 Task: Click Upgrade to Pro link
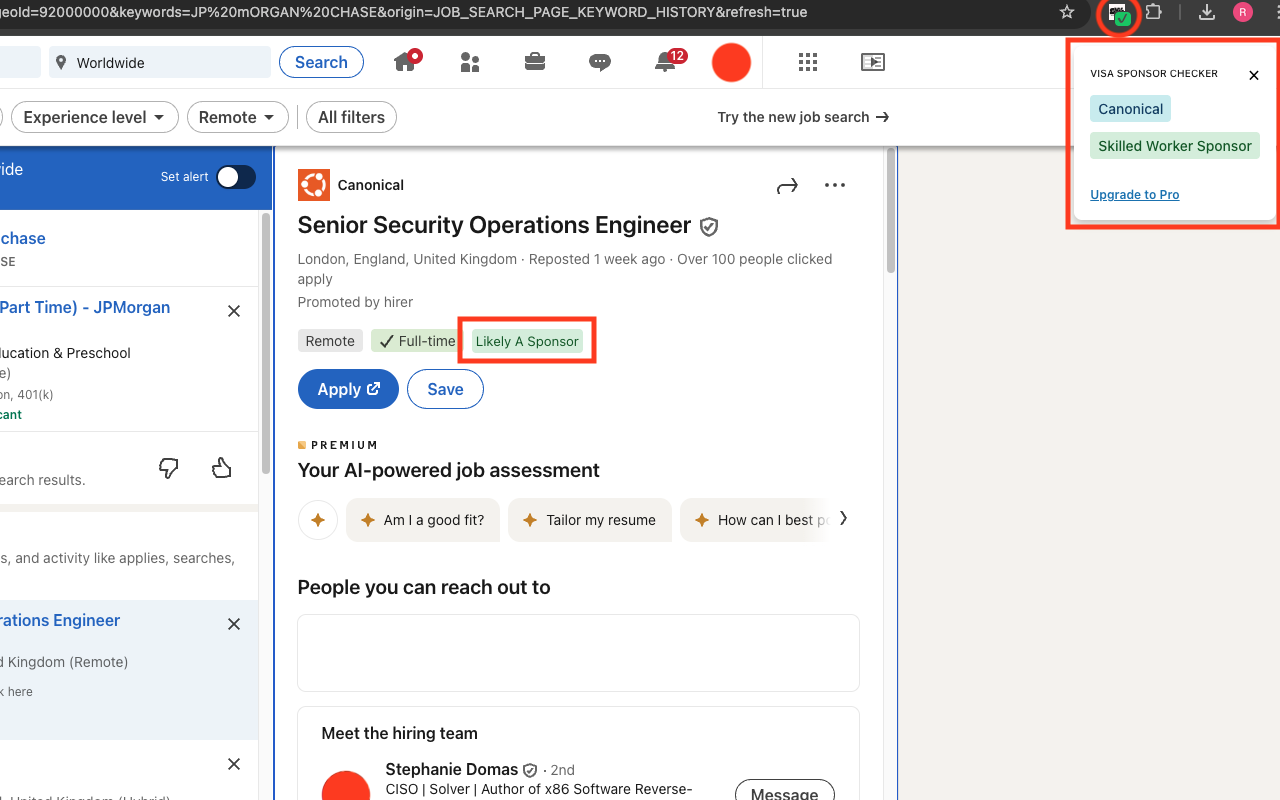(1135, 195)
